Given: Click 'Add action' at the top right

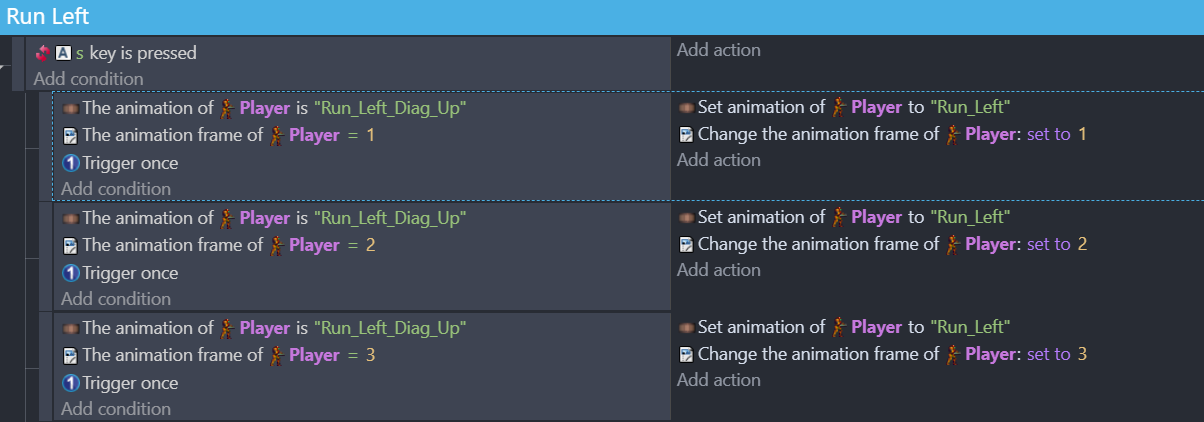Looking at the screenshot, I should click(x=719, y=49).
